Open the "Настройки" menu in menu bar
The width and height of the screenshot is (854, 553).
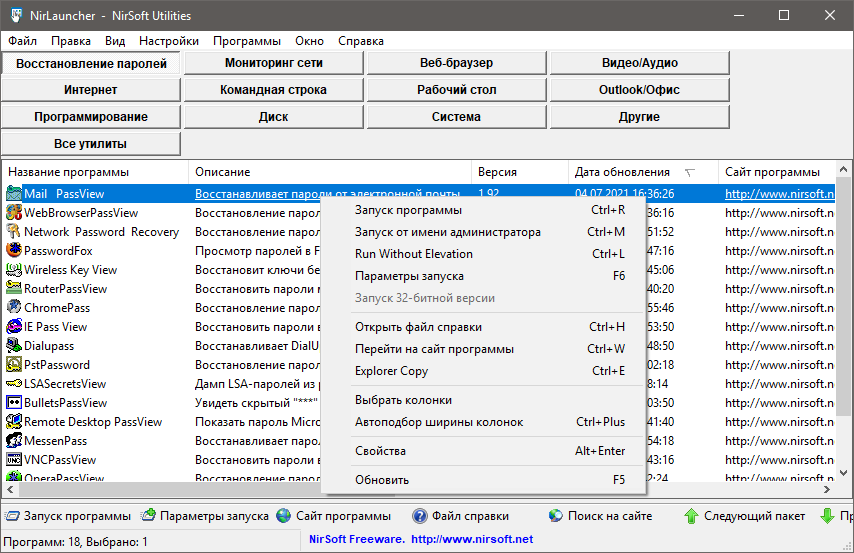tap(169, 41)
